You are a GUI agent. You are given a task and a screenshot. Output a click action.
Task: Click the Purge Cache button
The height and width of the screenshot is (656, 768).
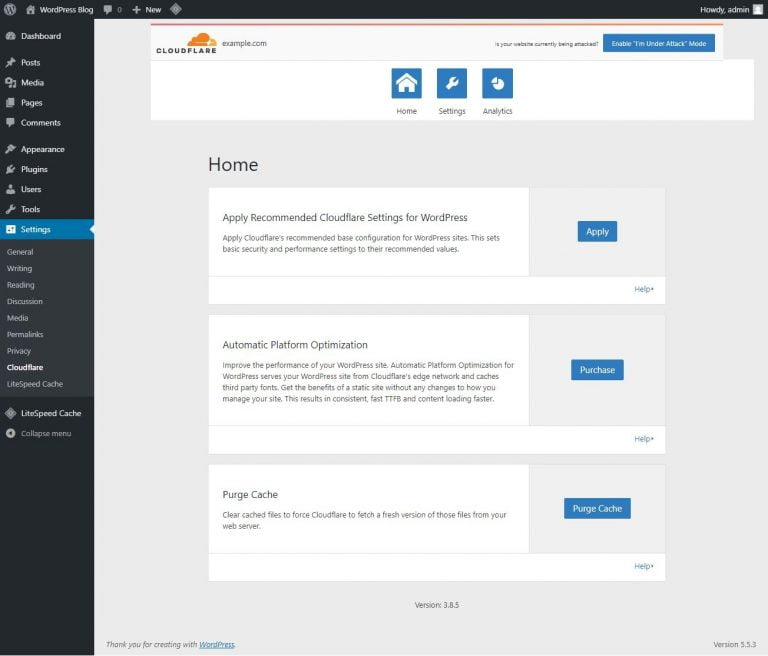597,509
